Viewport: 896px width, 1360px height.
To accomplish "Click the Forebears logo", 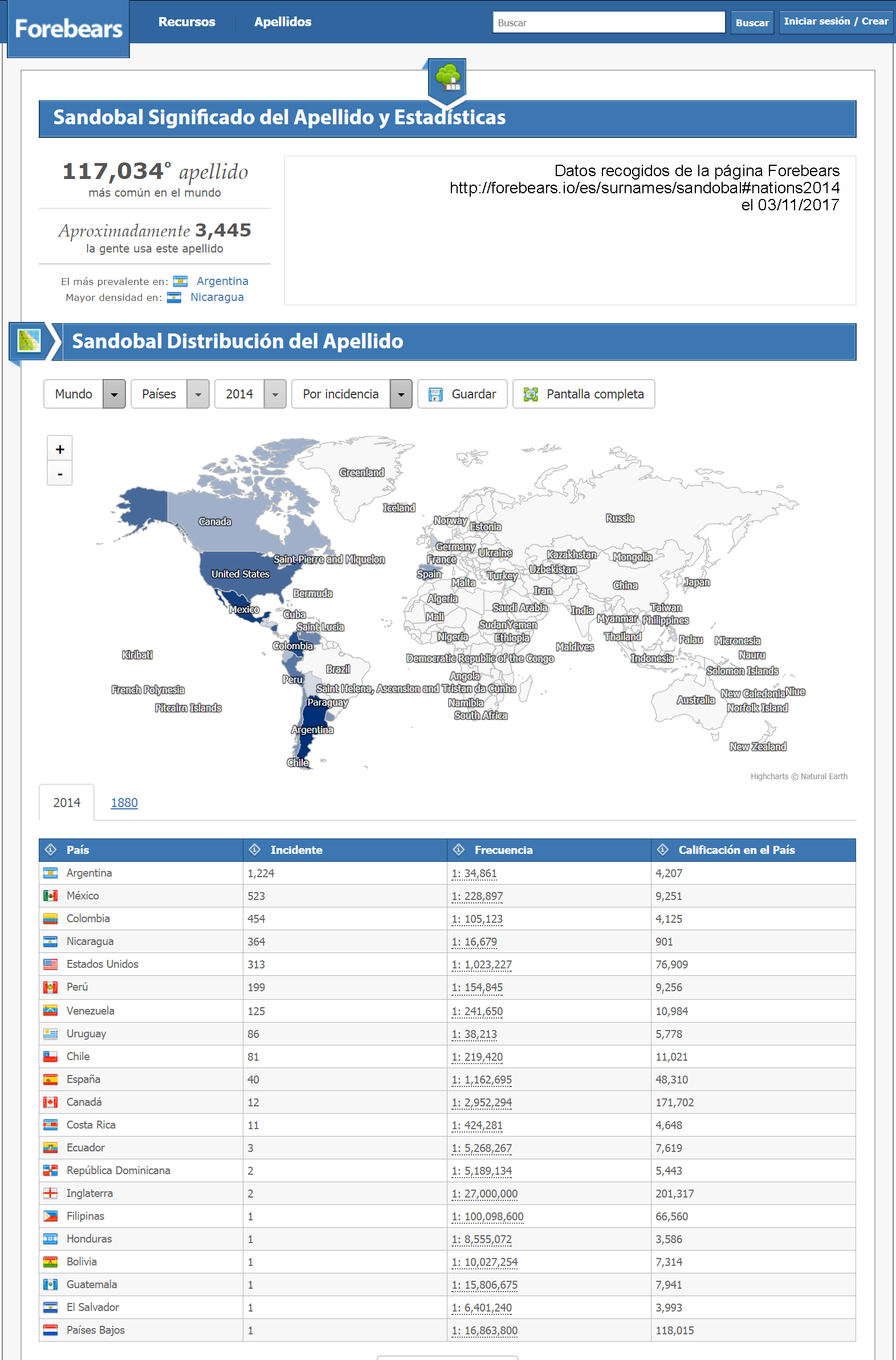I will (68, 28).
